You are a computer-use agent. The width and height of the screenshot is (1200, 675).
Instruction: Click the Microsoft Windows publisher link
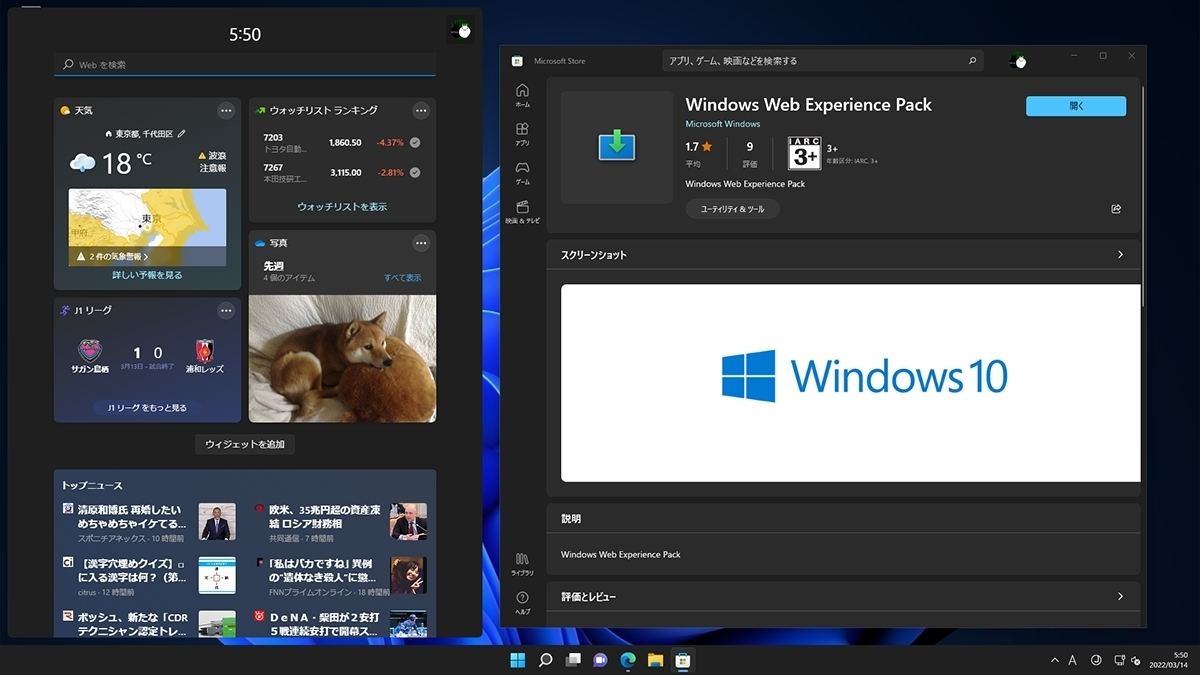[723, 124]
